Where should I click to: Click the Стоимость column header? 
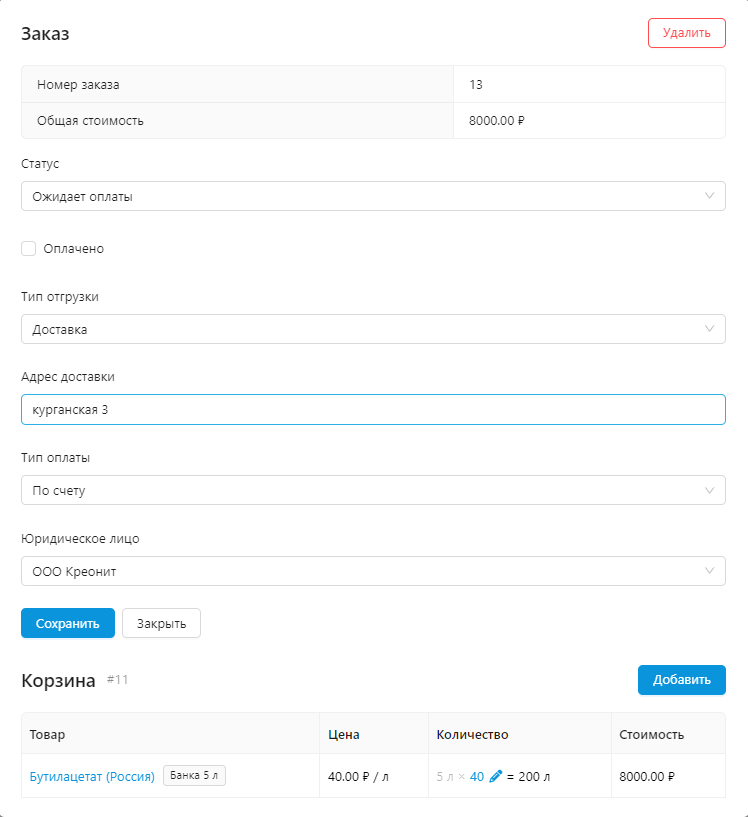coord(651,734)
